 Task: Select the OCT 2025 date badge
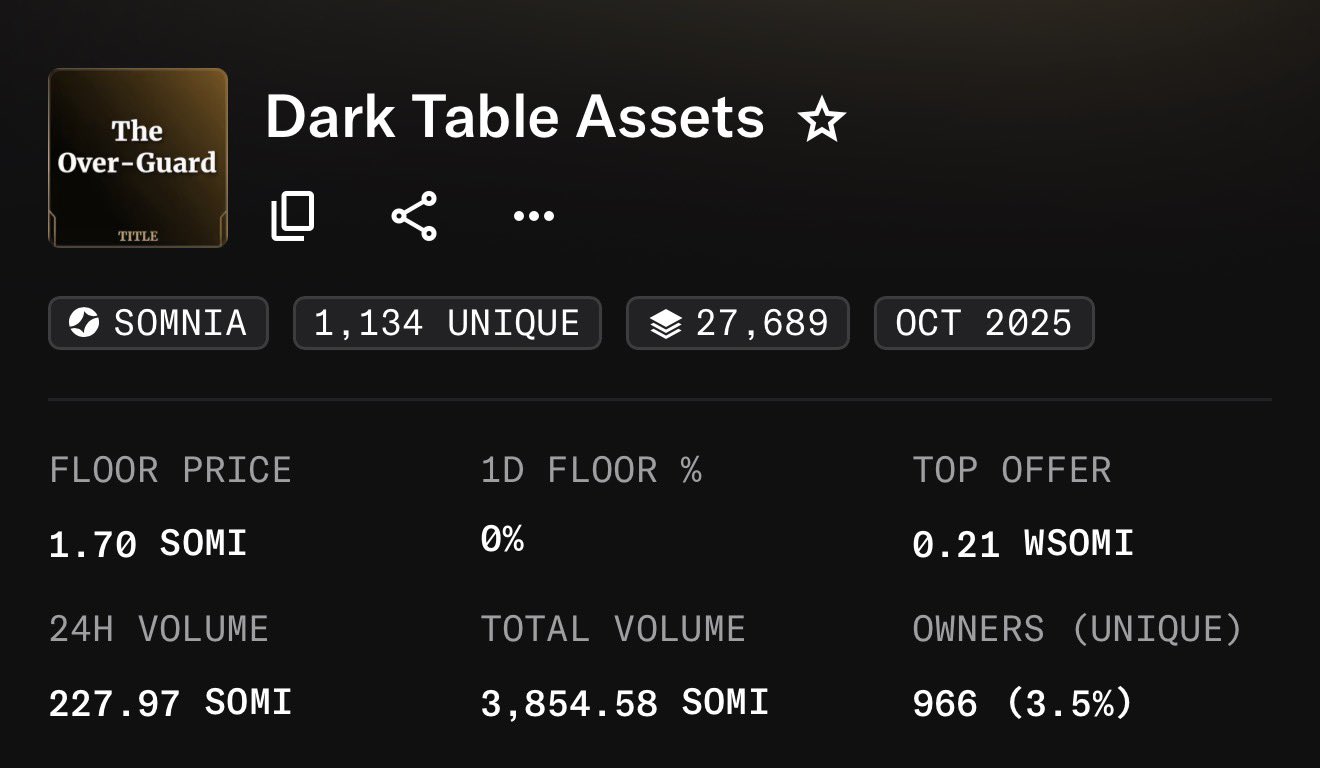(983, 323)
